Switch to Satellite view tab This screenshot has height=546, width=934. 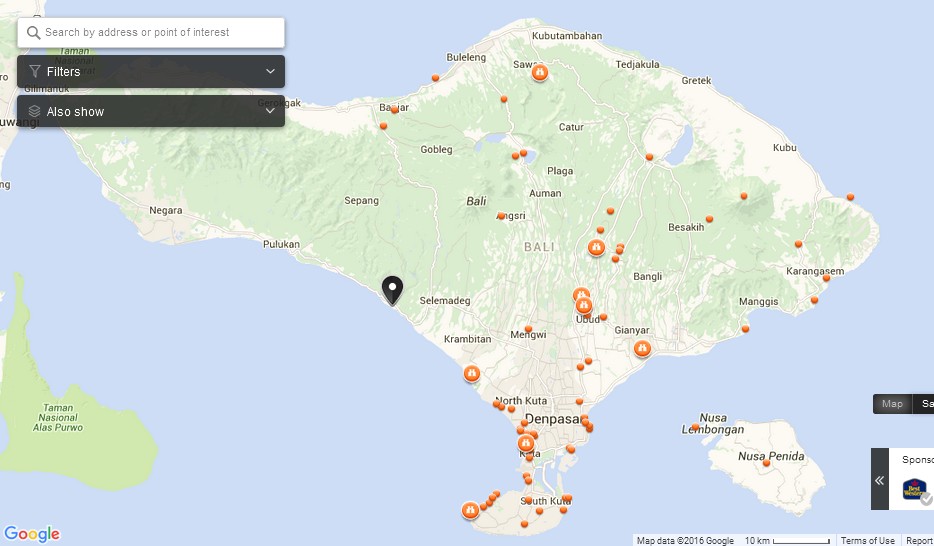(923, 404)
